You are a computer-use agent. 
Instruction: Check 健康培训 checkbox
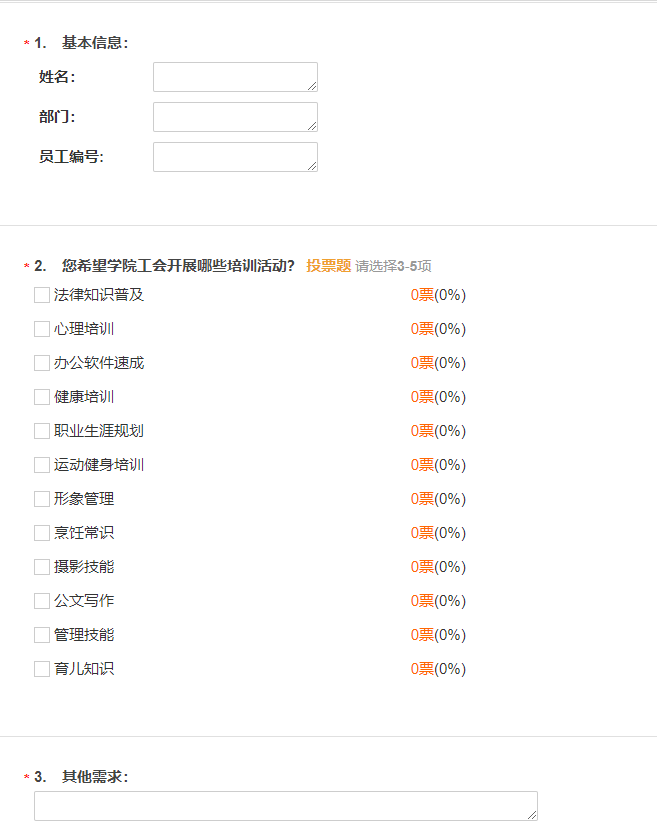(42, 397)
